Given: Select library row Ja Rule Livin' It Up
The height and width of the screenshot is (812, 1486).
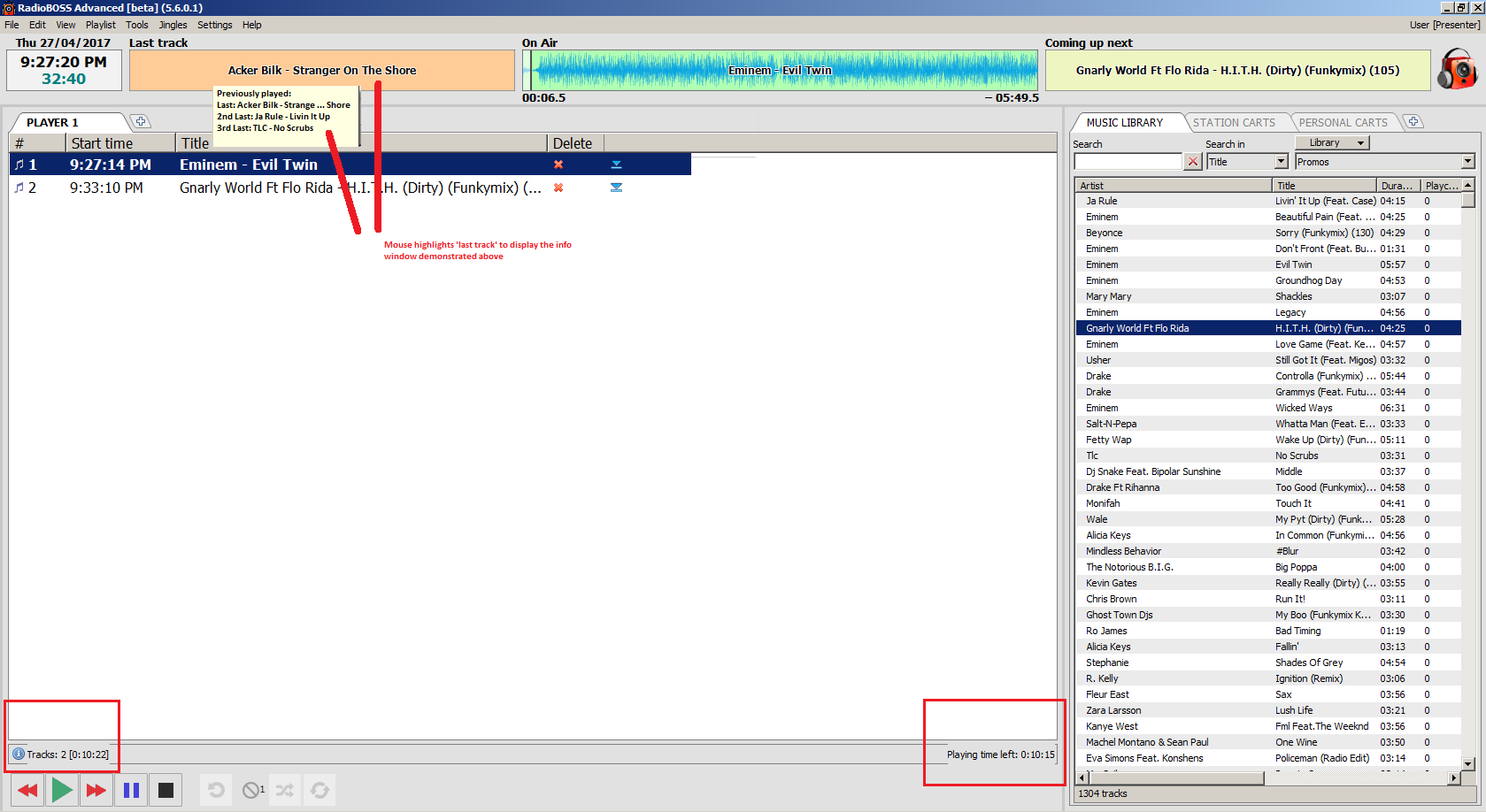Looking at the screenshot, I should 1268,201.
